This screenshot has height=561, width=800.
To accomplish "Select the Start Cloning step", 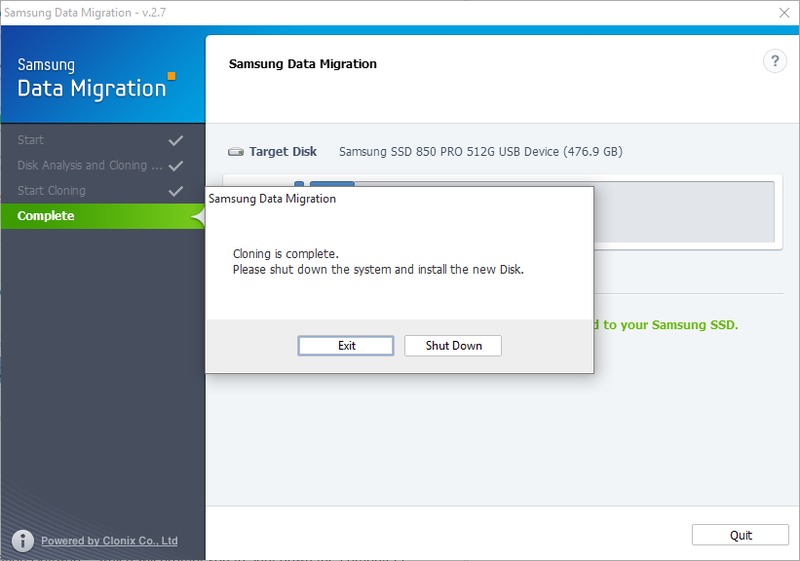I will (52, 191).
